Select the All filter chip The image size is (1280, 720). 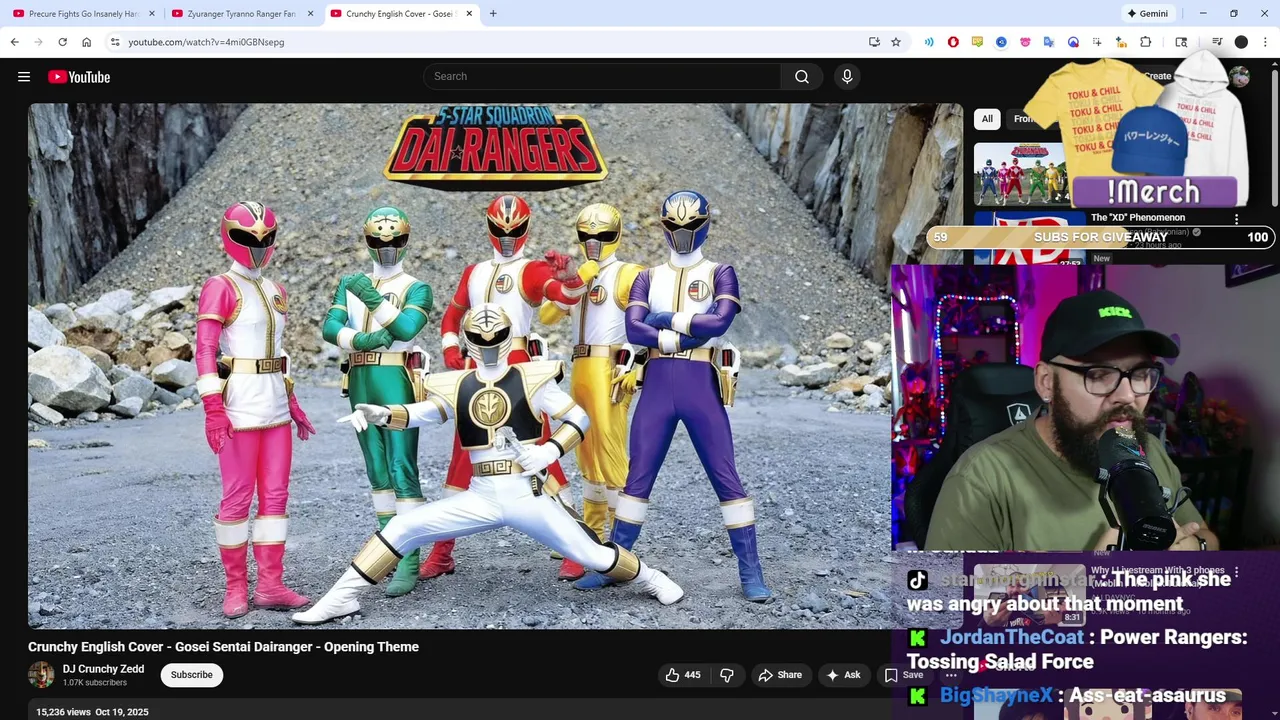click(987, 119)
